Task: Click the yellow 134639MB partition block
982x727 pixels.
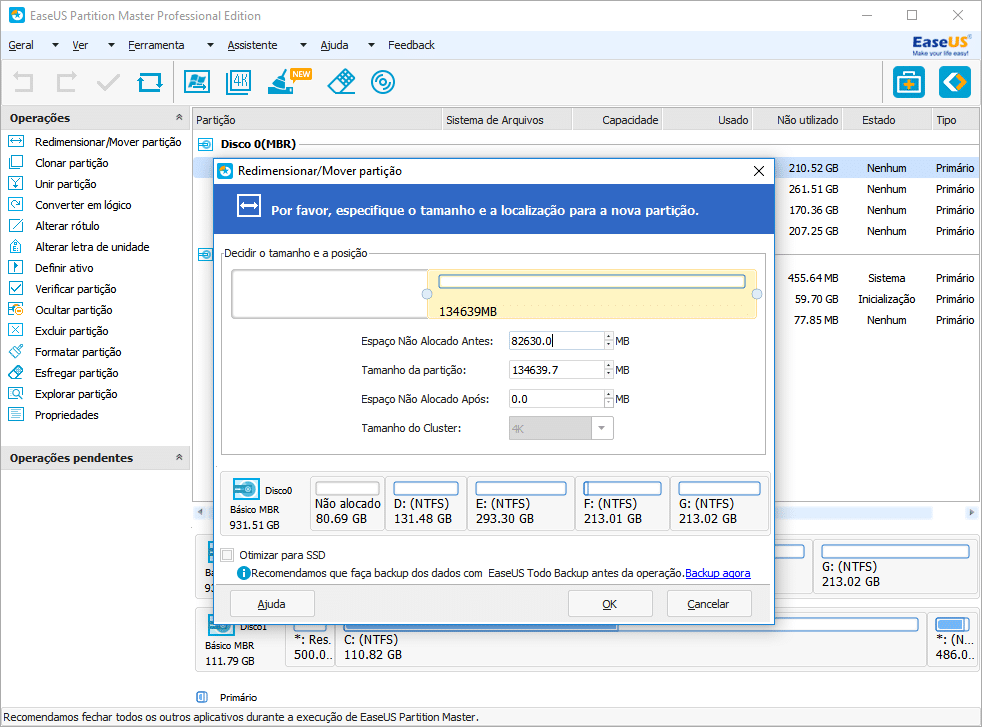Action: click(592, 294)
